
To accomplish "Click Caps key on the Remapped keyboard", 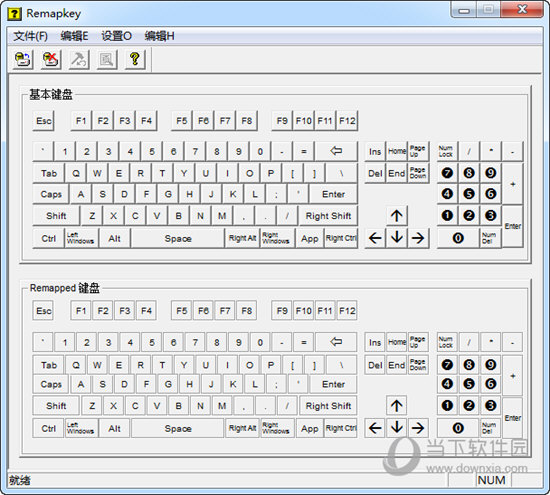I will (51, 384).
